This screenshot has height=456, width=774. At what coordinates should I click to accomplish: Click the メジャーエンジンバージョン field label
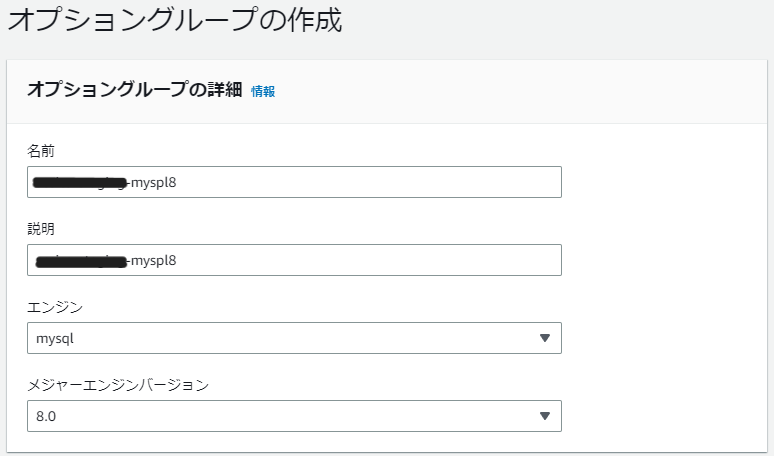pos(118,385)
